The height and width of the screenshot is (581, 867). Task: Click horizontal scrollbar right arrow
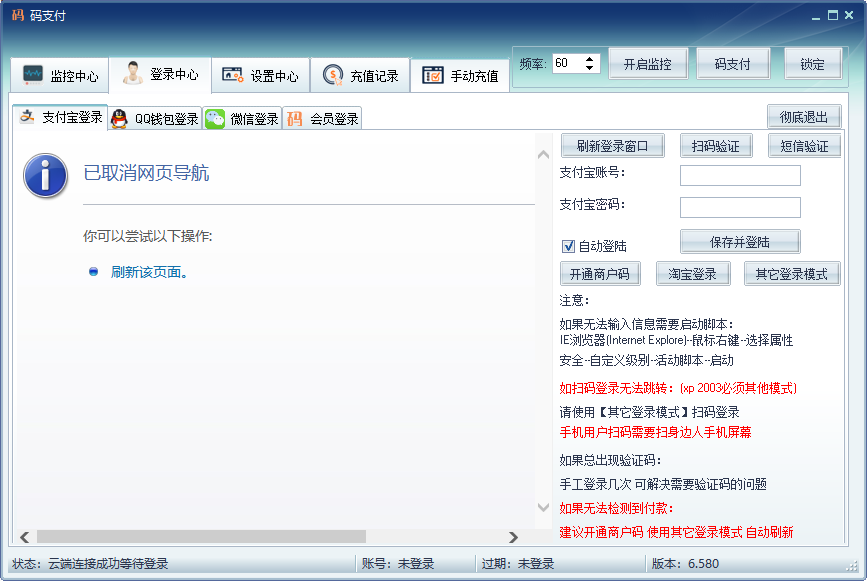513,537
